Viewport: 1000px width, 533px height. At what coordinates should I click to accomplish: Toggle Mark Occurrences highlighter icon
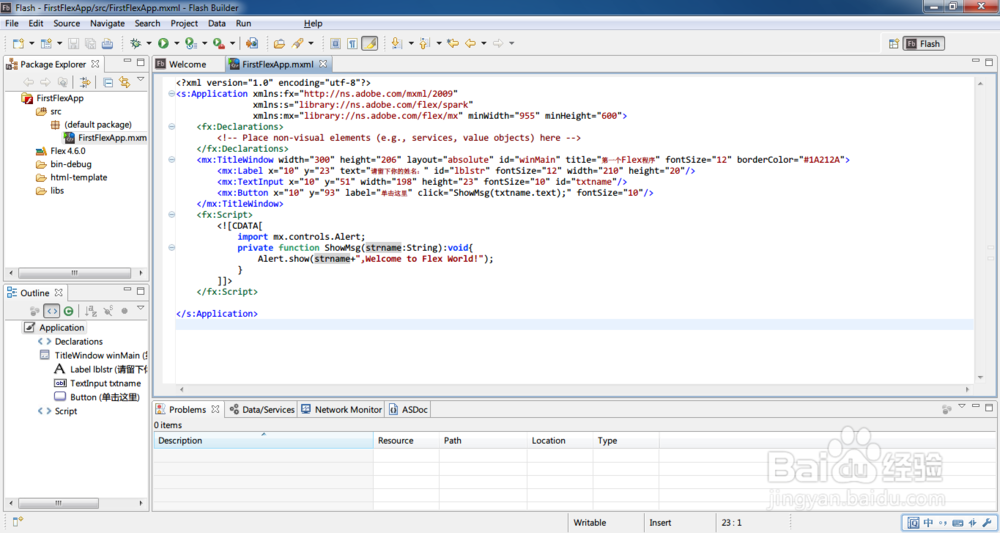tap(370, 43)
